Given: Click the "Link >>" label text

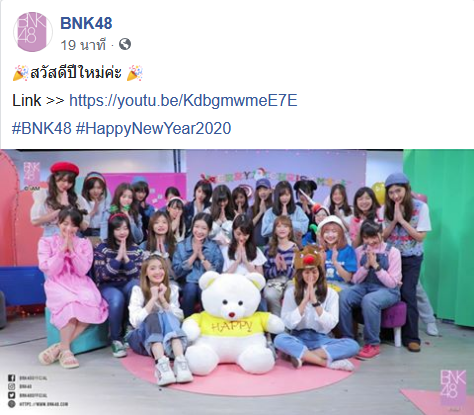Looking at the screenshot, I should pos(38,101).
